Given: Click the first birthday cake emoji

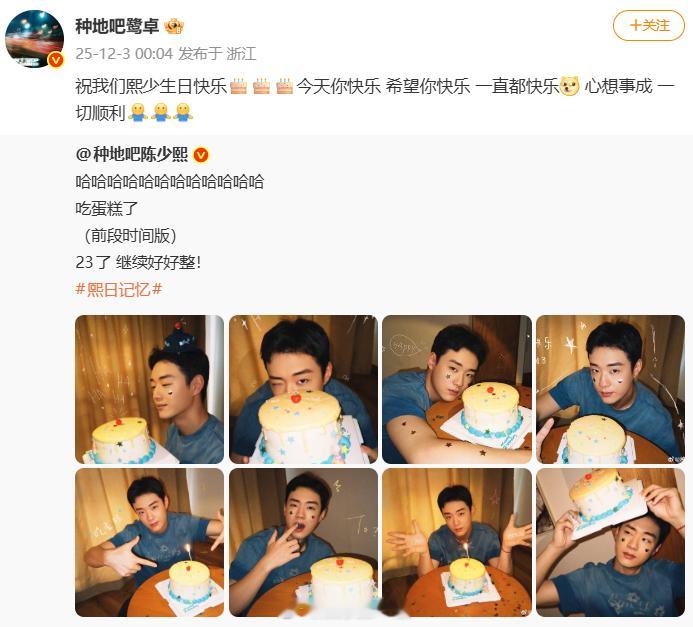Looking at the screenshot, I should (238, 86).
